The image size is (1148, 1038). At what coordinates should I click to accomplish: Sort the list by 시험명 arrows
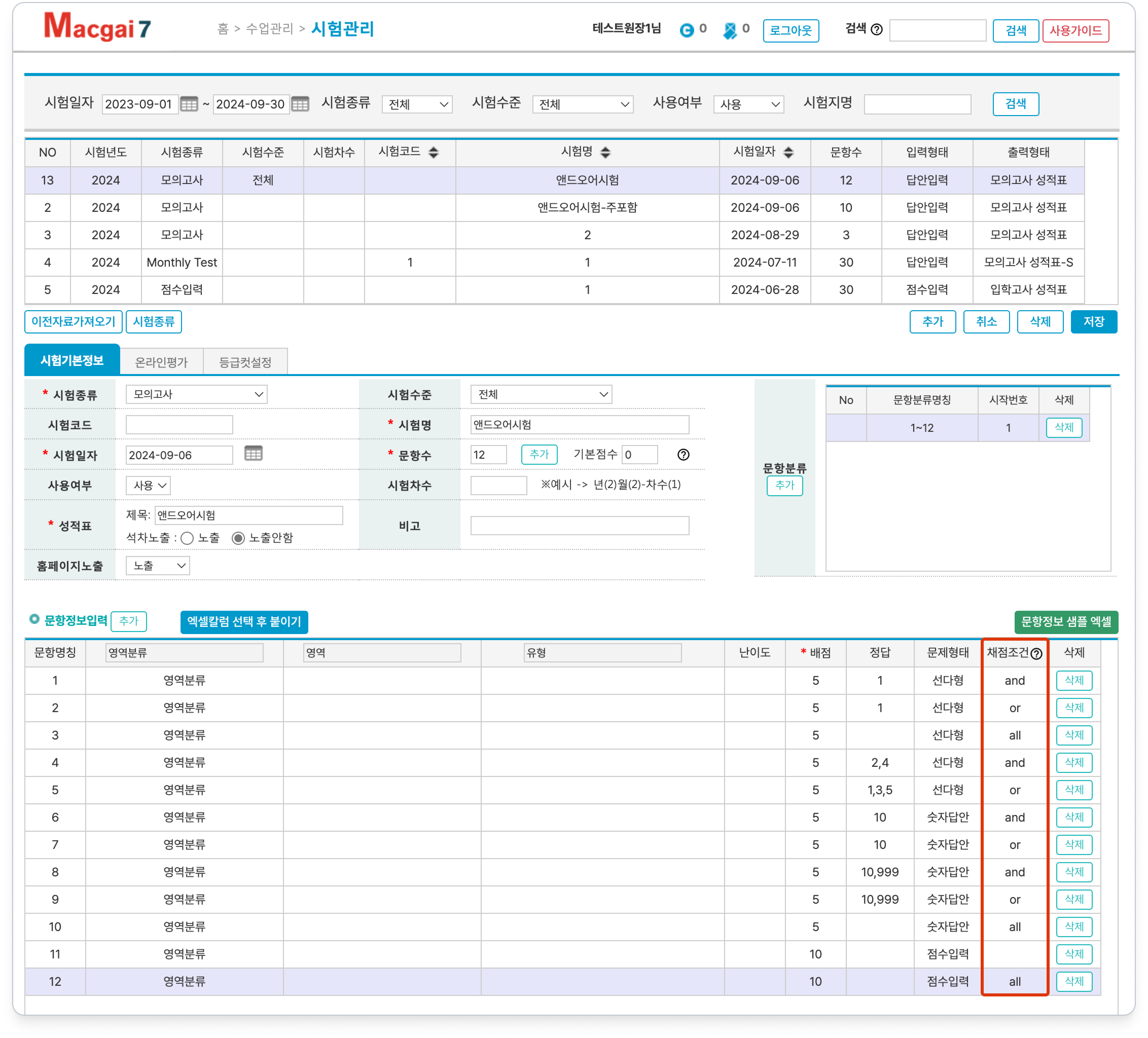click(x=605, y=152)
